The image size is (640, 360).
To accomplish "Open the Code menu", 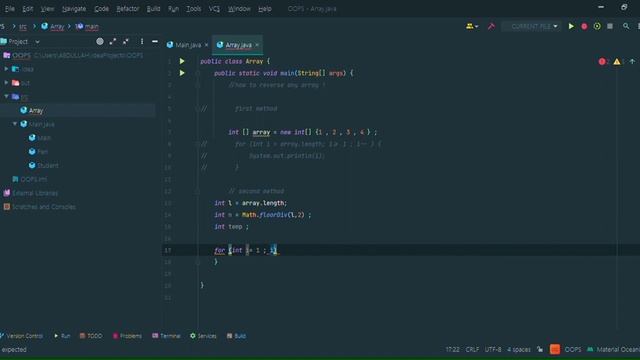I will 101,9.
